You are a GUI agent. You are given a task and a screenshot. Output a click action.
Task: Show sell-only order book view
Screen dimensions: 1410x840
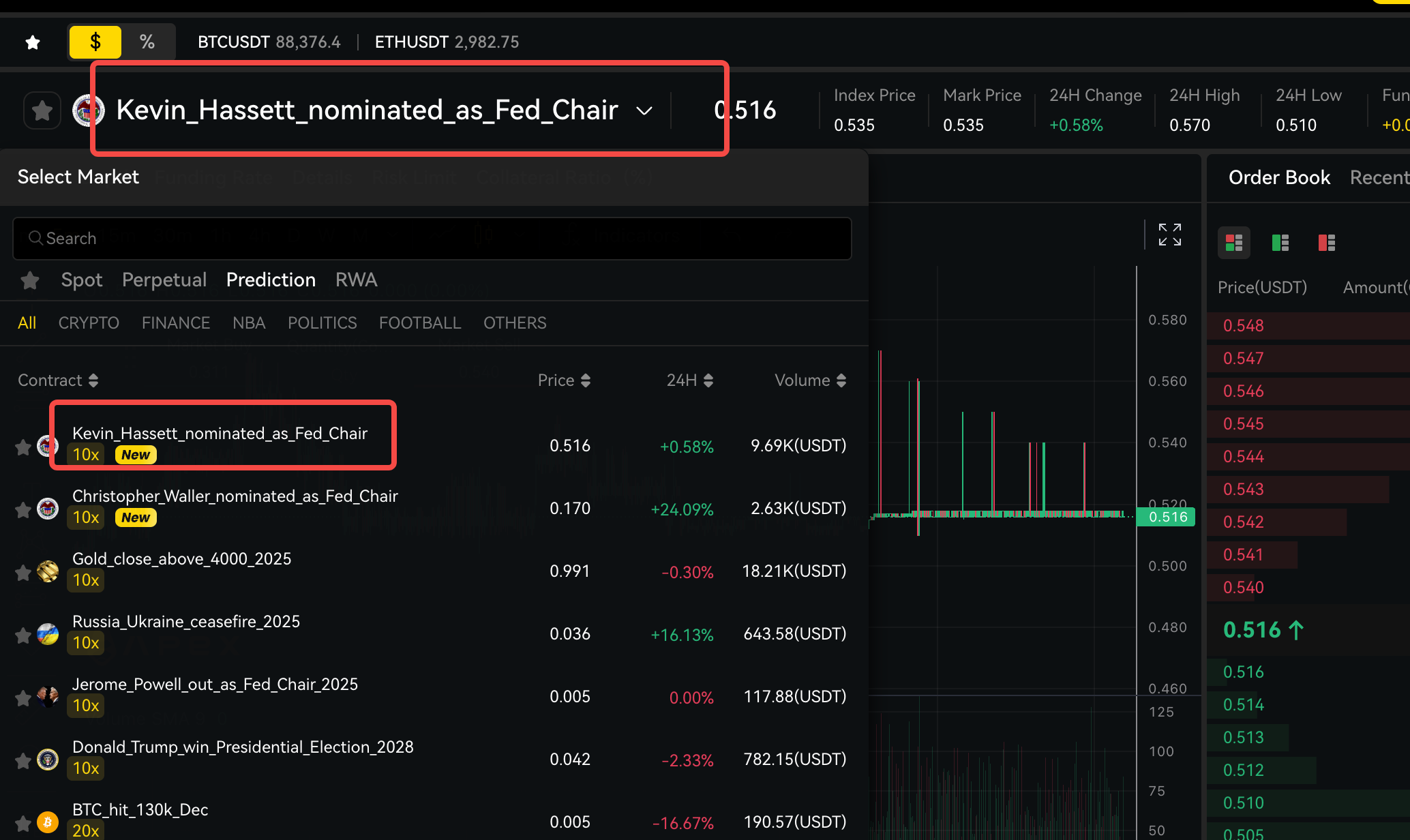click(x=1326, y=243)
